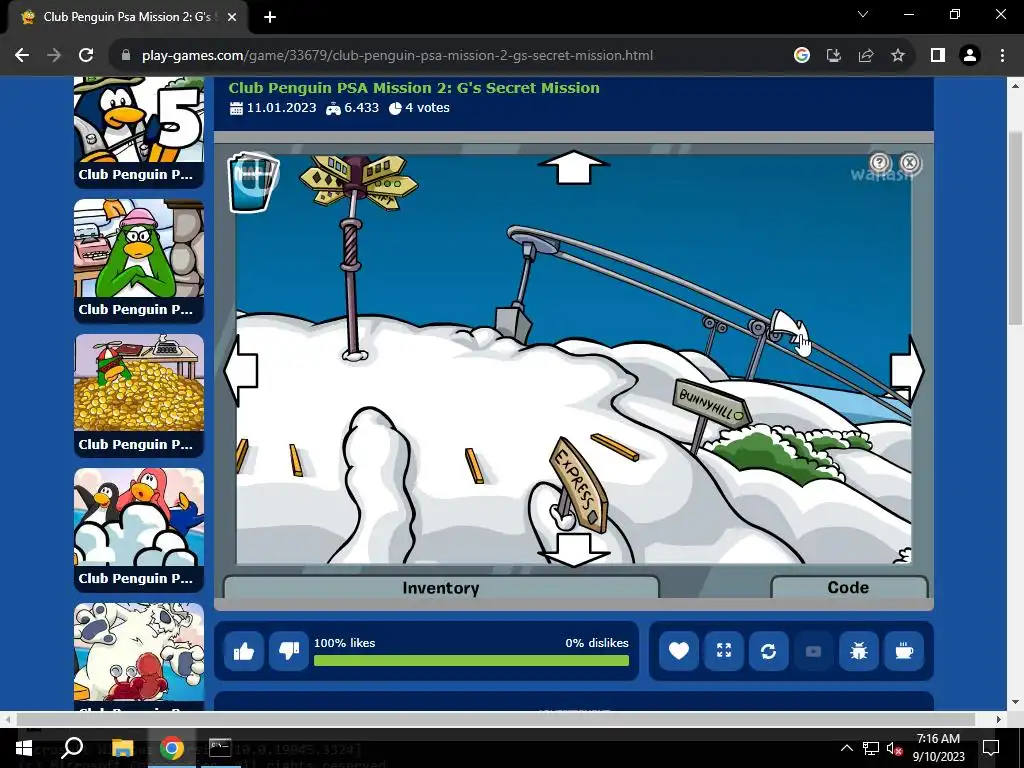Open the polar bear game thumbnail
The height and width of the screenshot is (768, 1024).
tap(138, 656)
